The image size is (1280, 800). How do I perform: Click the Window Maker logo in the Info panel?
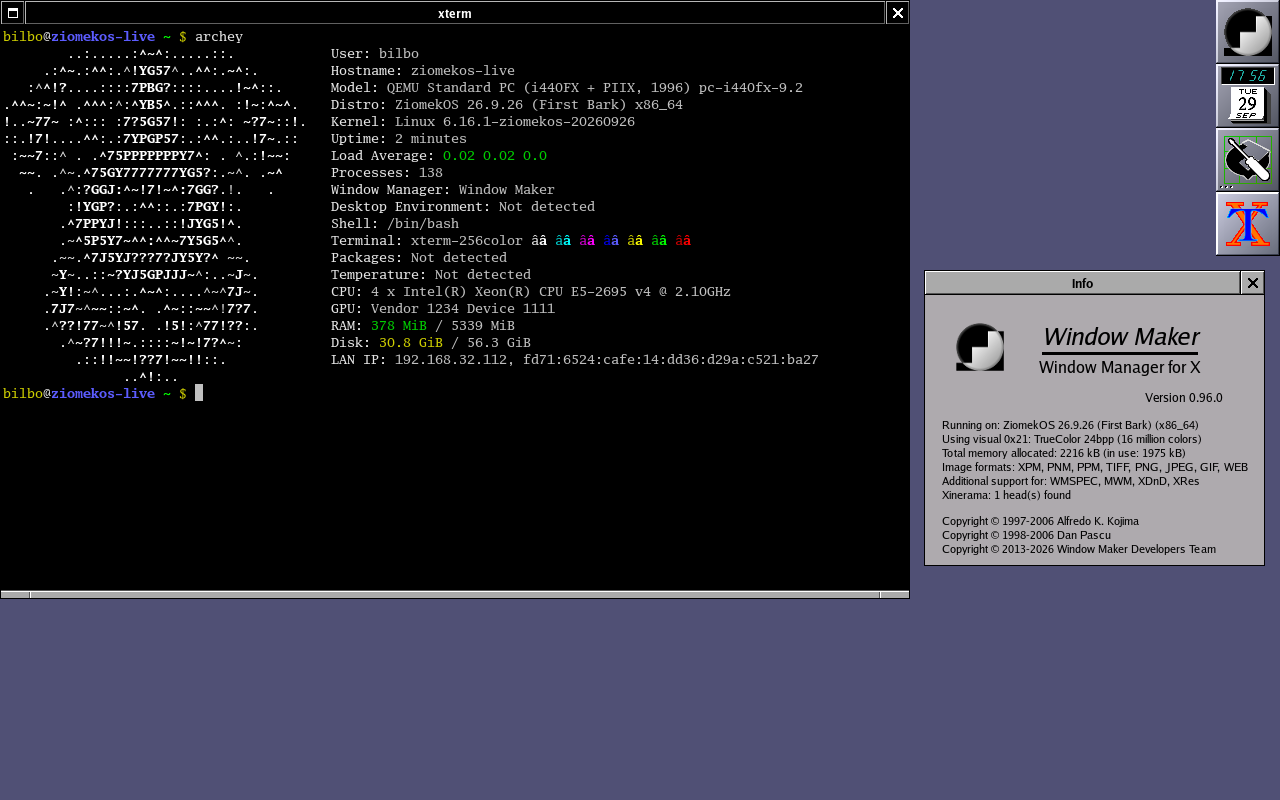[x=980, y=347]
